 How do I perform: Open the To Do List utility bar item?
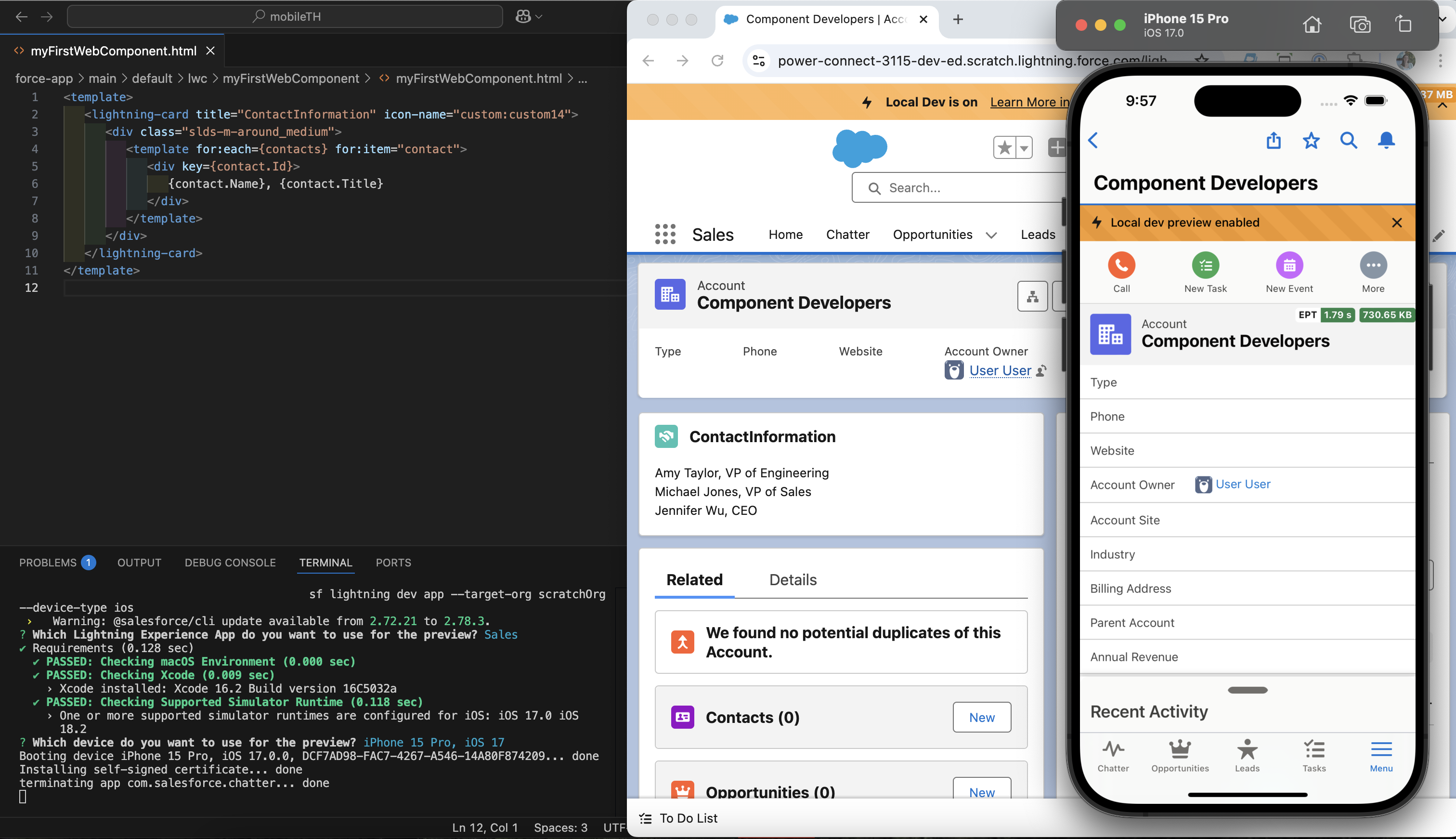(x=678, y=818)
